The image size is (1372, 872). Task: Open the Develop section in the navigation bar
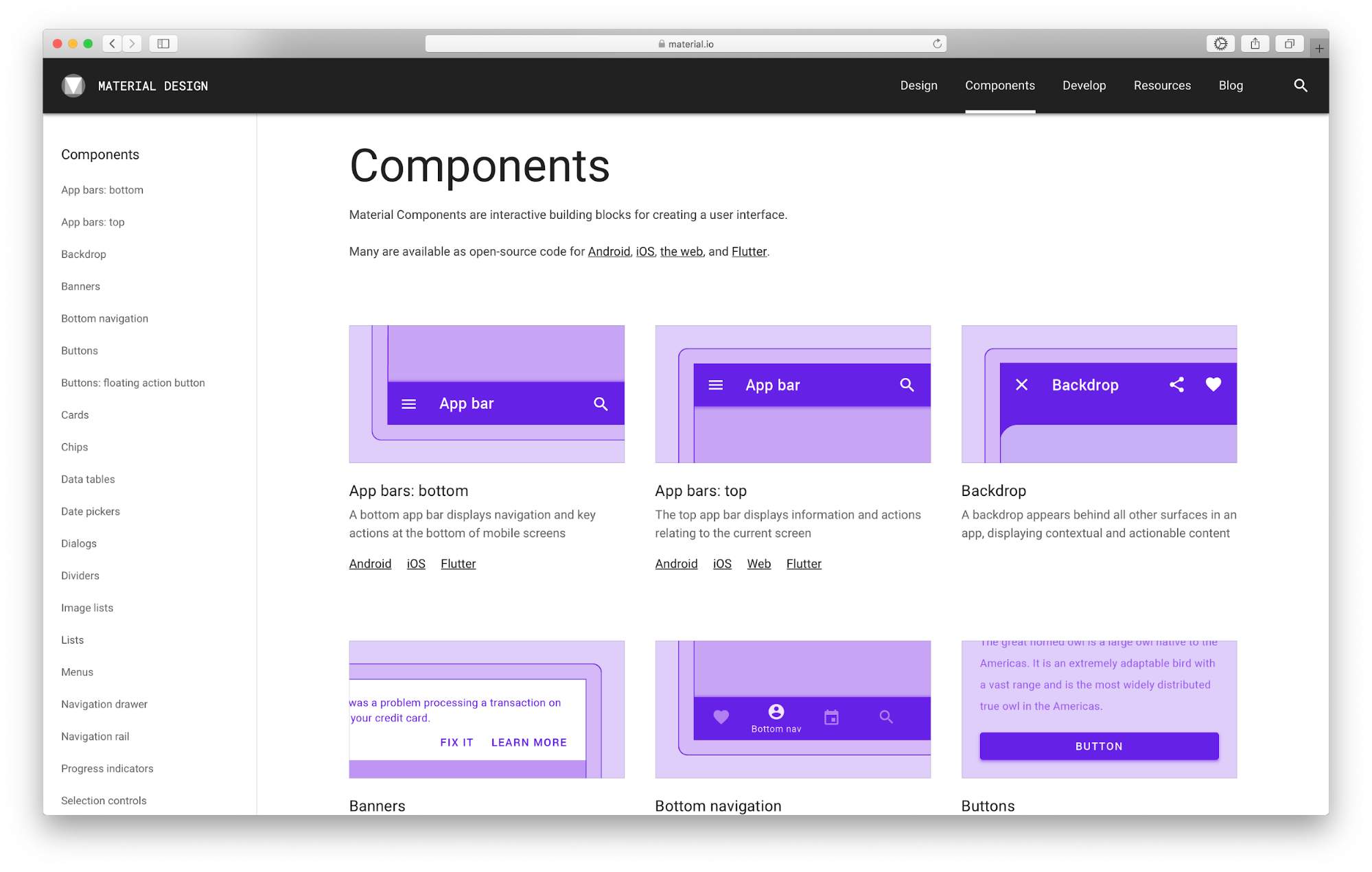1084,85
